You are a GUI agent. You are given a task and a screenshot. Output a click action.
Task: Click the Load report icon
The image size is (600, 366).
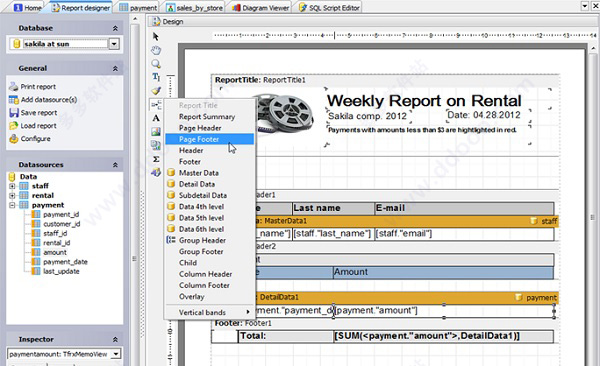click(x=14, y=126)
